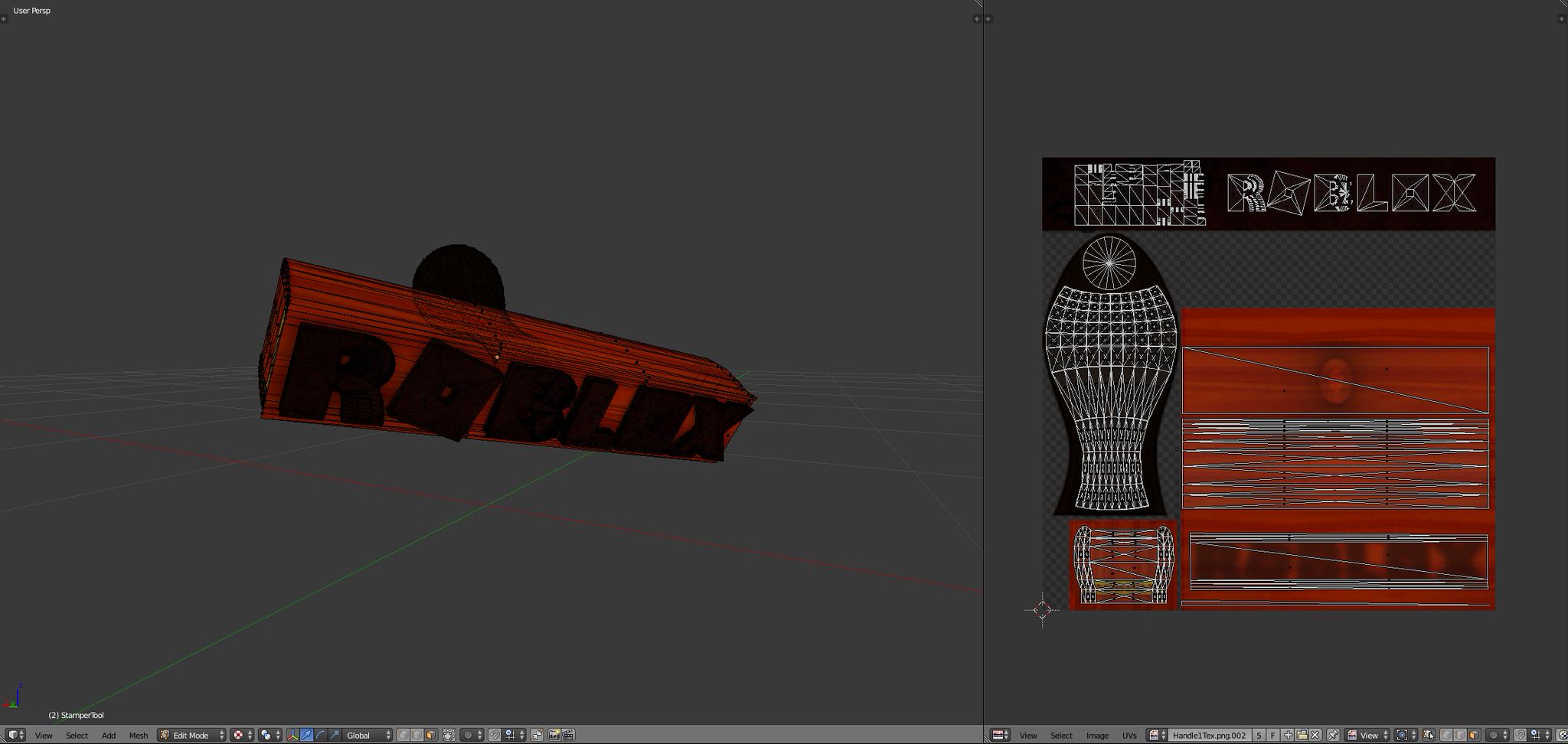Open 3D view proportional editing selector

[x=472, y=736]
